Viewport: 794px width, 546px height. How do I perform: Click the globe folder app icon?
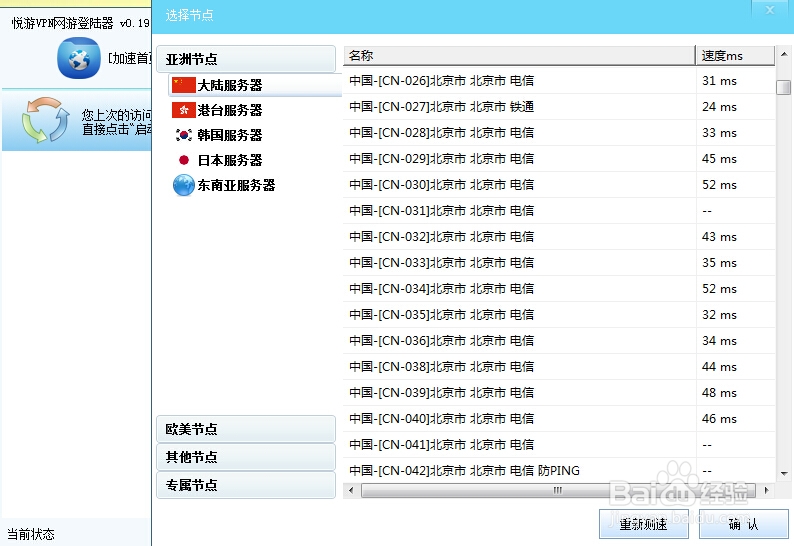[78, 58]
